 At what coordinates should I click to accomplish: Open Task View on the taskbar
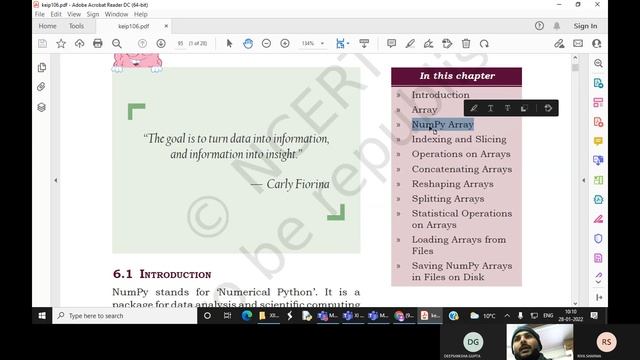point(227,316)
